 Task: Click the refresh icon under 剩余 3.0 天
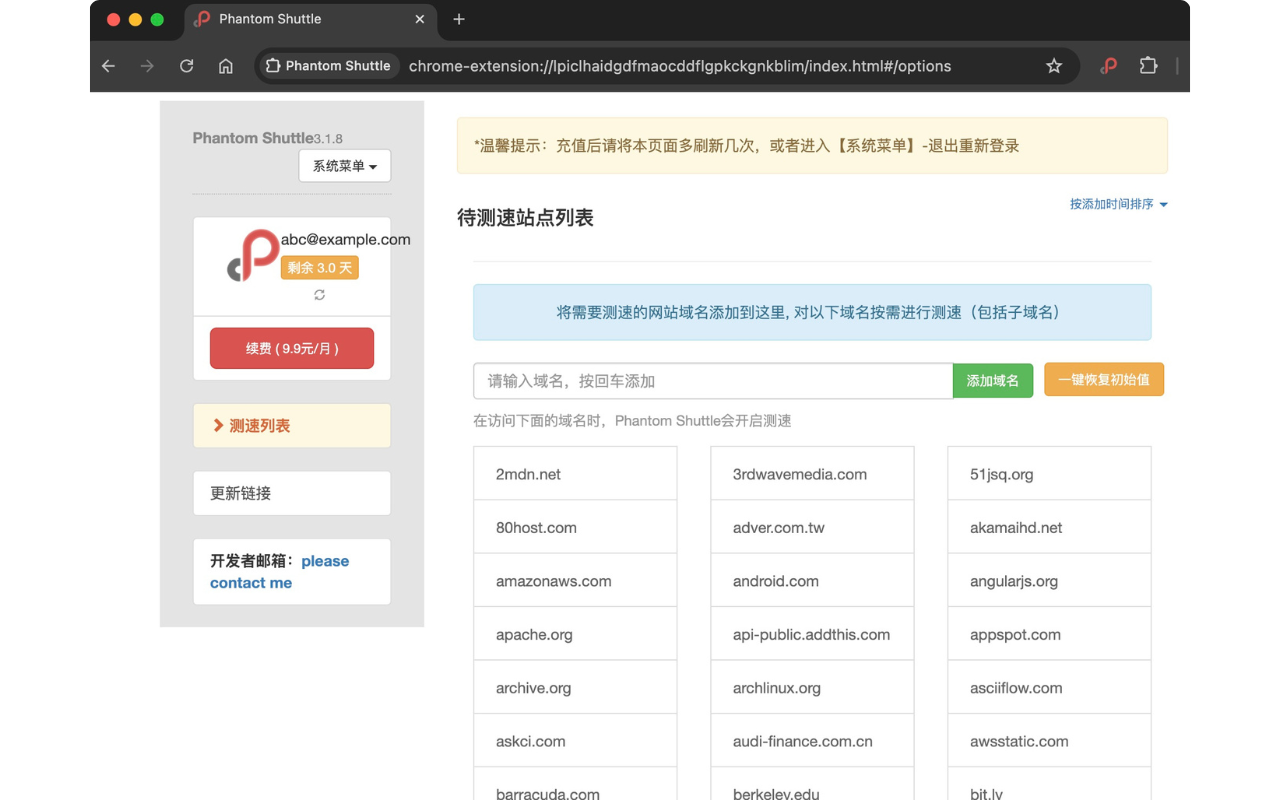[319, 295]
